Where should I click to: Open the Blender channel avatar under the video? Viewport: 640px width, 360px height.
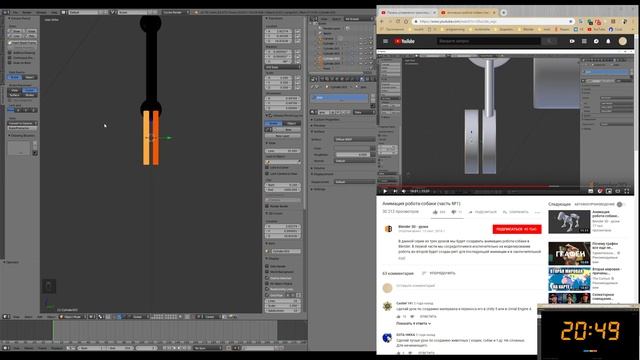(388, 229)
